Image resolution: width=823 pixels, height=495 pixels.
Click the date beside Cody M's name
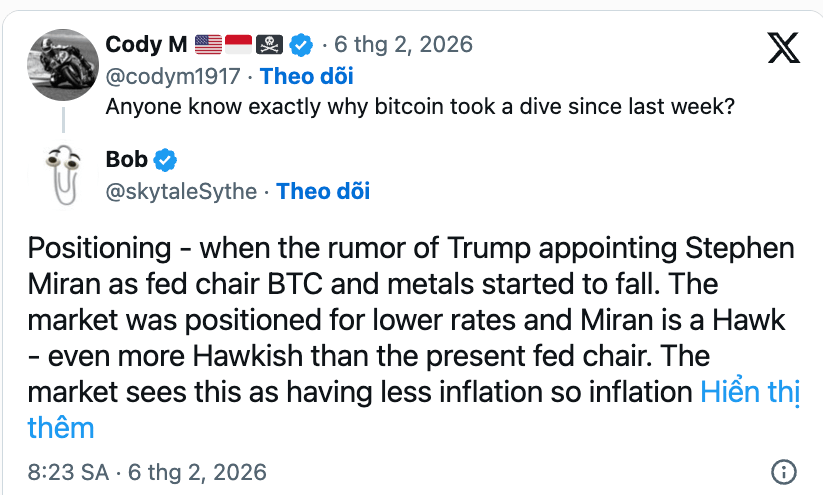coord(403,45)
